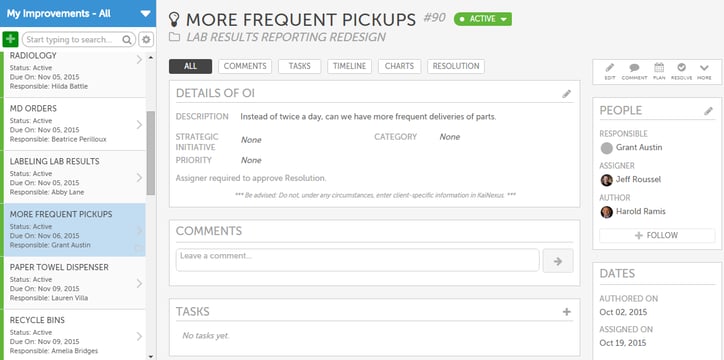This screenshot has height=360, width=724.
Task: Open the Plan calendar icon
Action: pos(659,72)
